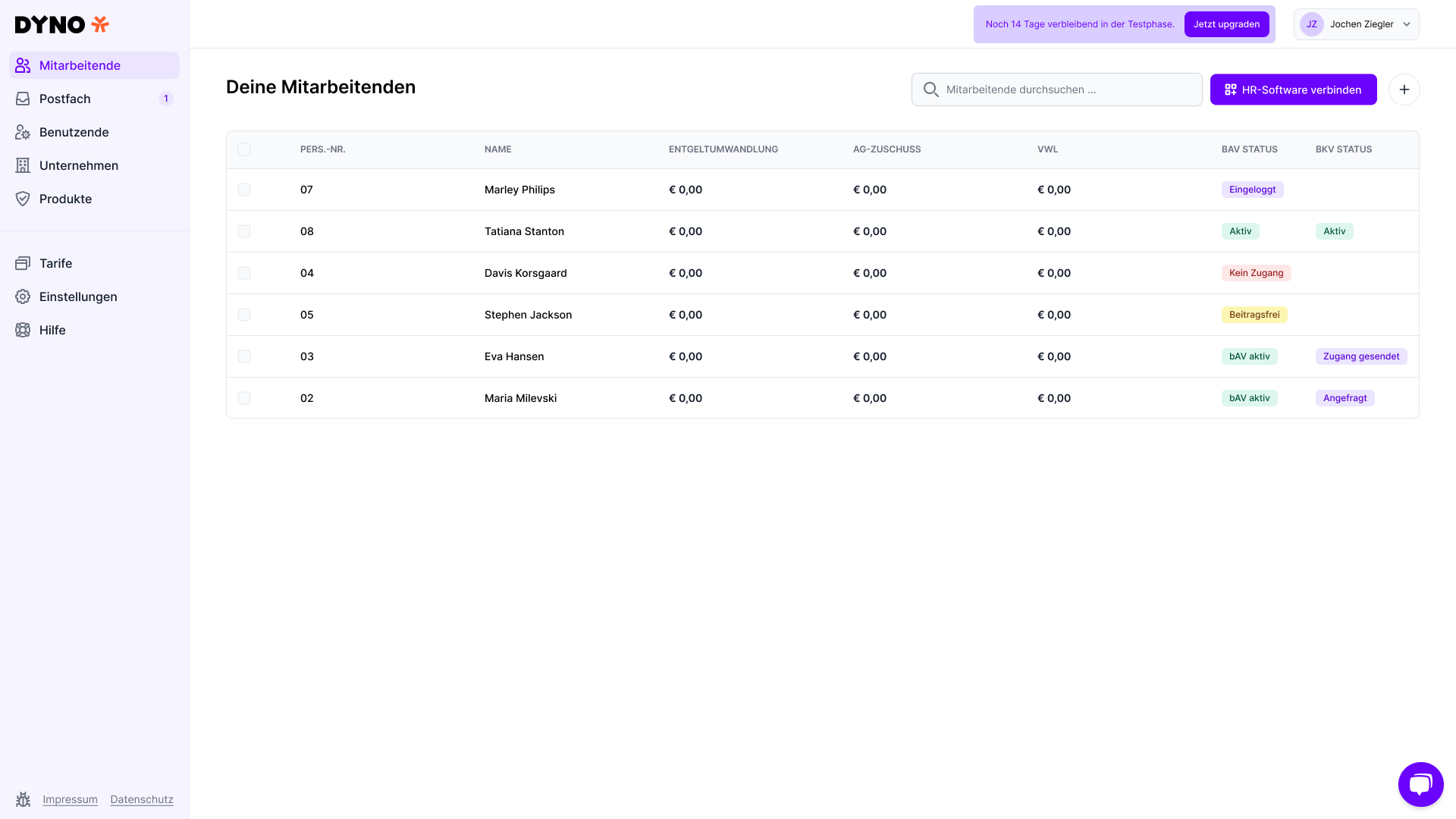Click the plus icon to add employee
The height and width of the screenshot is (819, 1456).
coord(1404,89)
